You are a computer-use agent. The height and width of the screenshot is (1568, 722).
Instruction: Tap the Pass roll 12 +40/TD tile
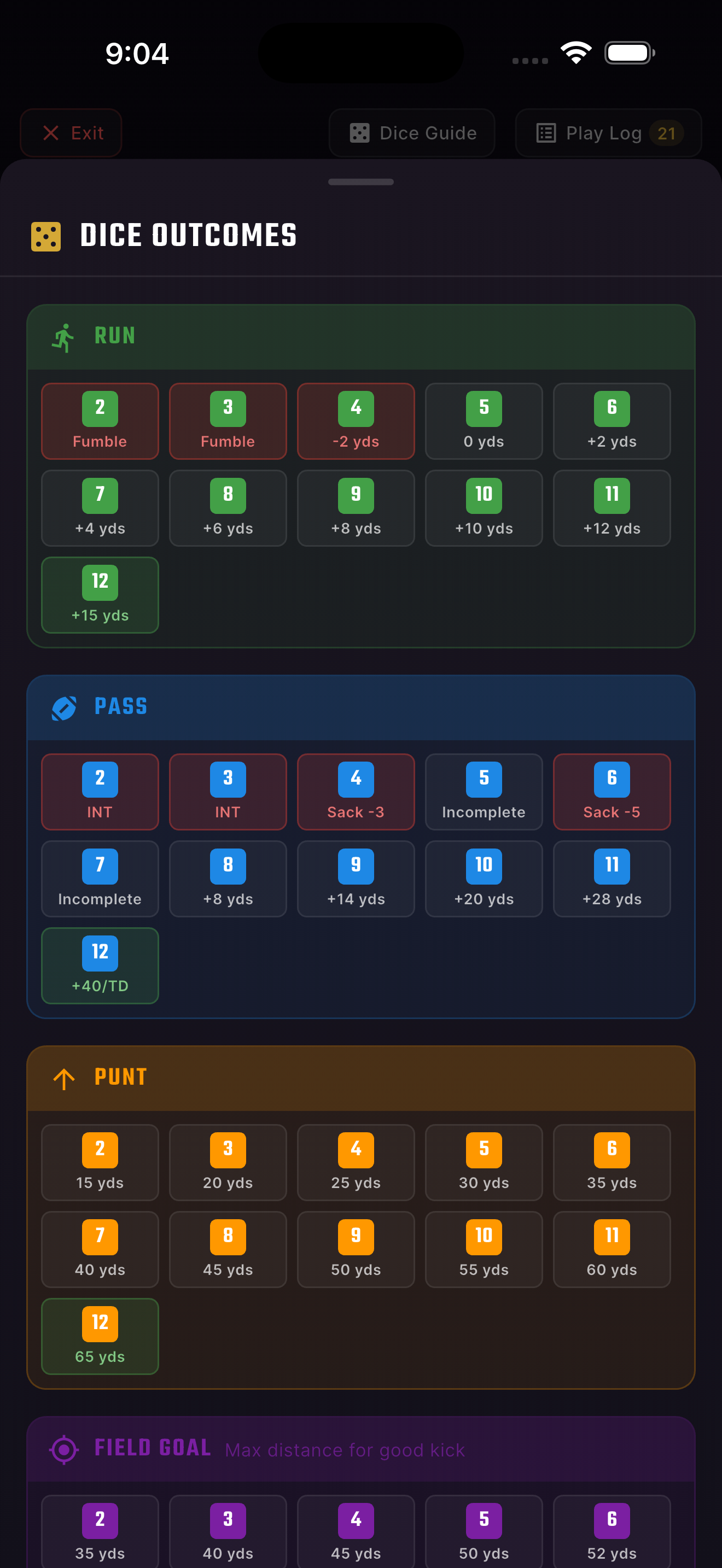(100, 966)
